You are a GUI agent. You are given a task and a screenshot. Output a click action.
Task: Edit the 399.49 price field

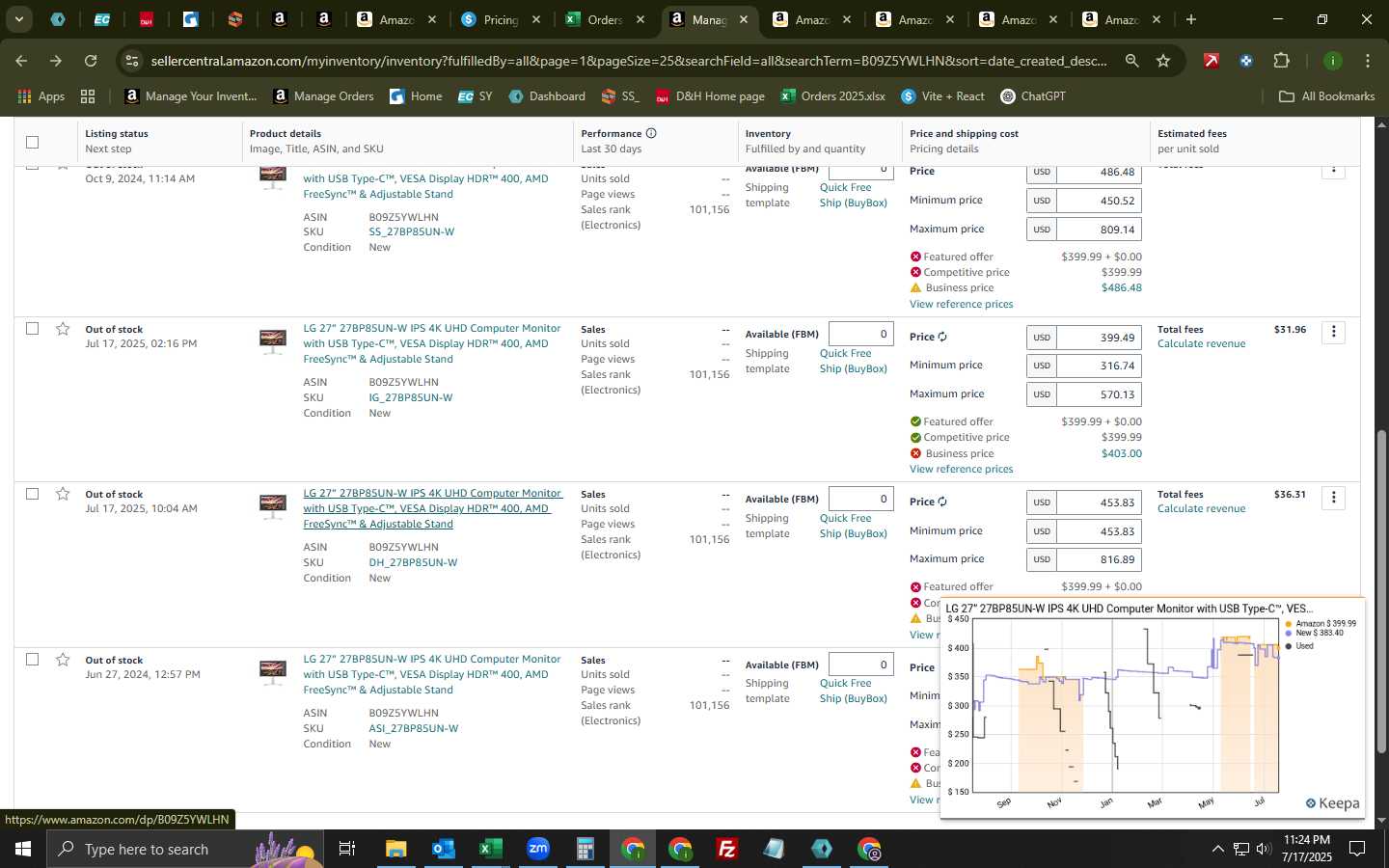1099,338
